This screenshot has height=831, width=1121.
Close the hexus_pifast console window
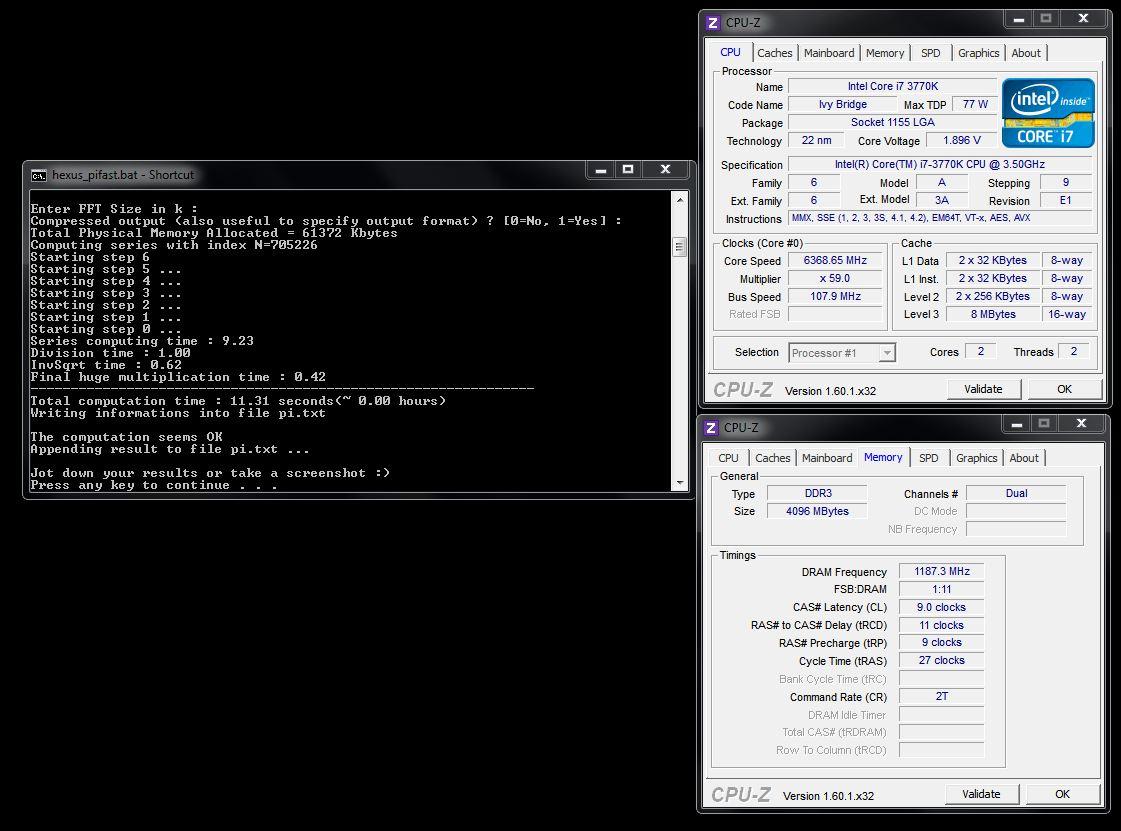pos(666,169)
